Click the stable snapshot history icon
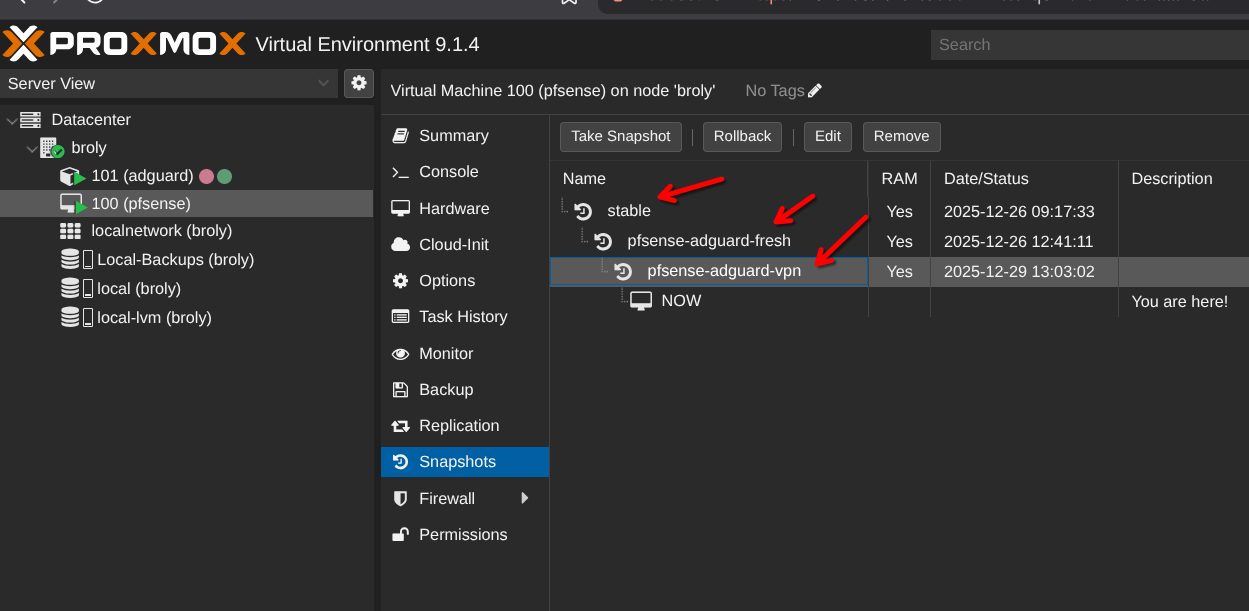Image resolution: width=1249 pixels, height=611 pixels. coord(584,211)
